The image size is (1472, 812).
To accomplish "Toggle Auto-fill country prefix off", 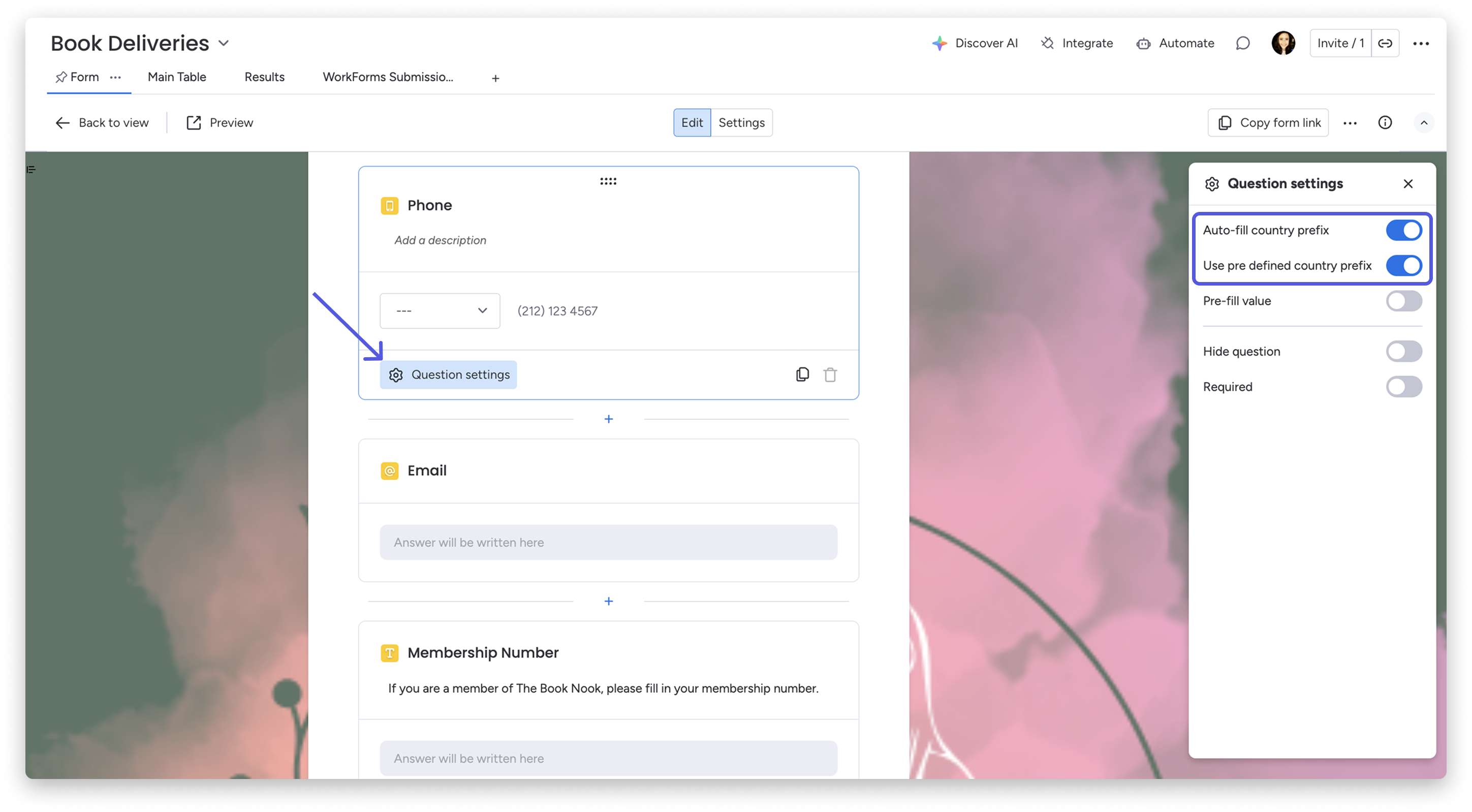I will 1403,230.
